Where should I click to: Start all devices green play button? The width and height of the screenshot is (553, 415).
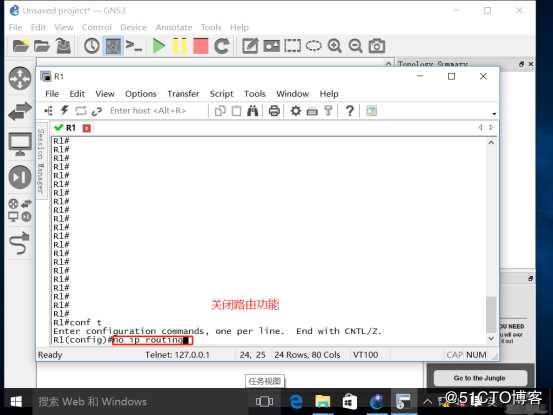(159, 46)
